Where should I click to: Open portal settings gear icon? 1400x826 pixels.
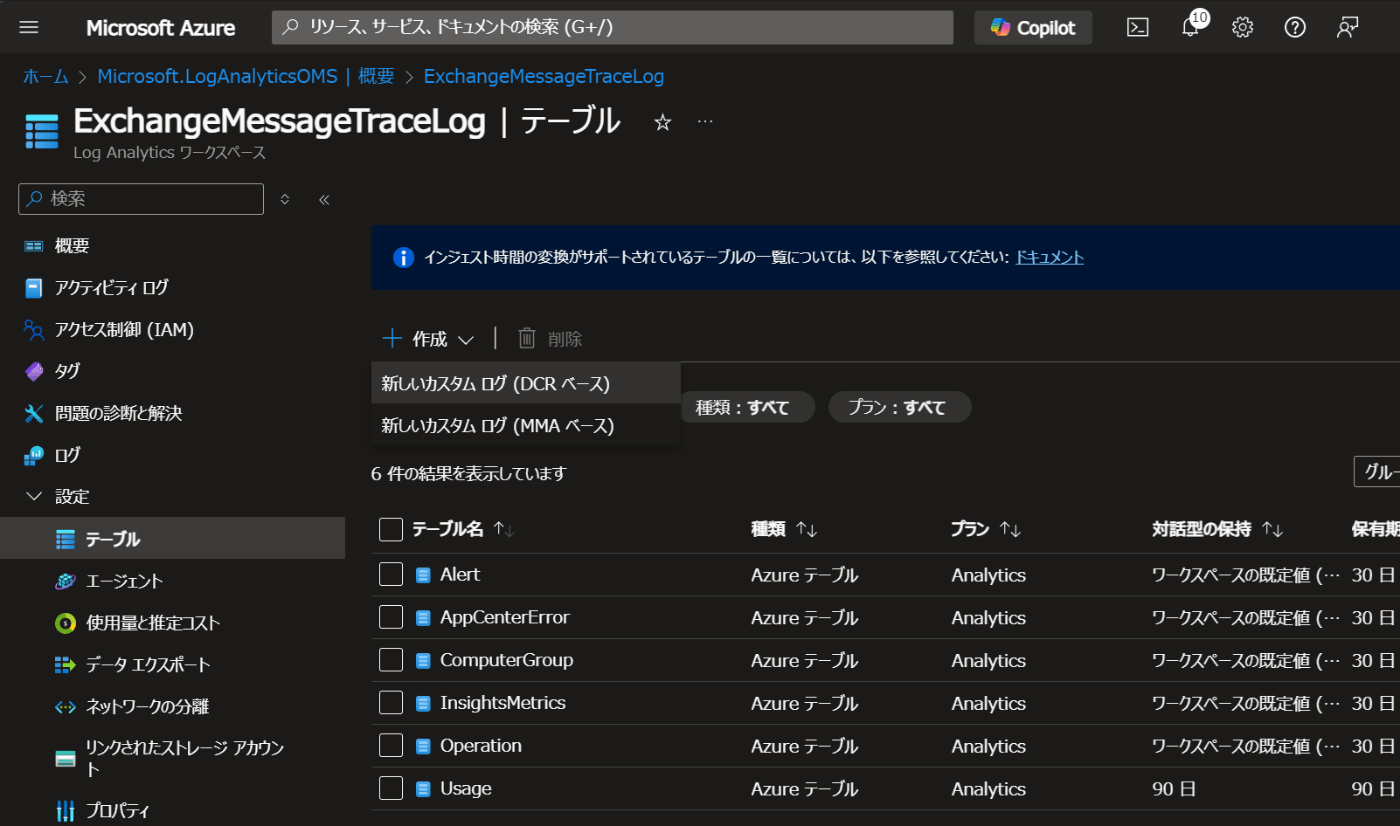(x=1243, y=28)
